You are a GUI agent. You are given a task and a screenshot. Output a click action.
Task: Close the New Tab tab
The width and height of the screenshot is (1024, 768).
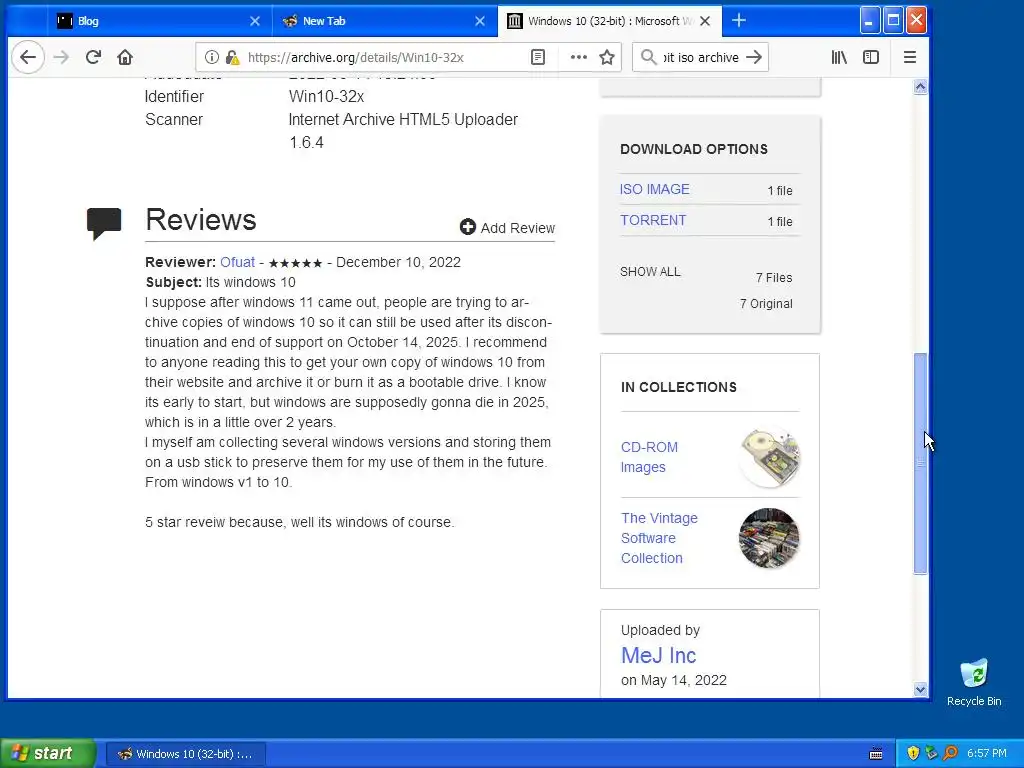pos(479,21)
